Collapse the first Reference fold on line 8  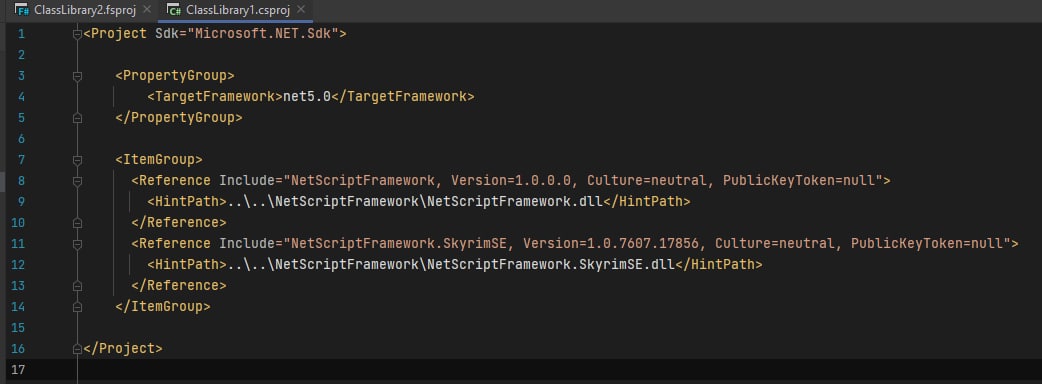click(x=77, y=181)
